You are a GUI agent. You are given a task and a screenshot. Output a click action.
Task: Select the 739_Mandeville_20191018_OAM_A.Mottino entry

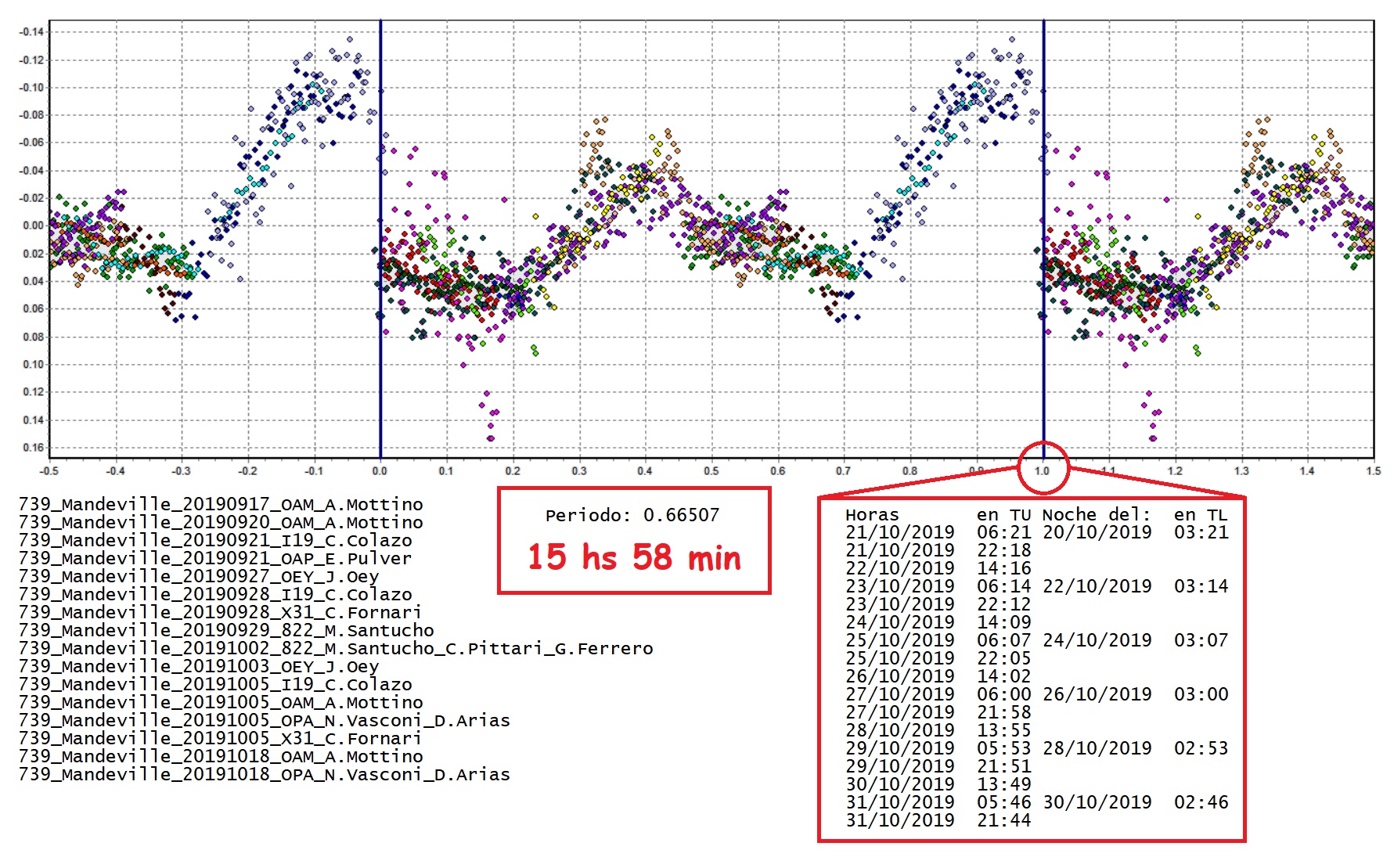point(221,756)
